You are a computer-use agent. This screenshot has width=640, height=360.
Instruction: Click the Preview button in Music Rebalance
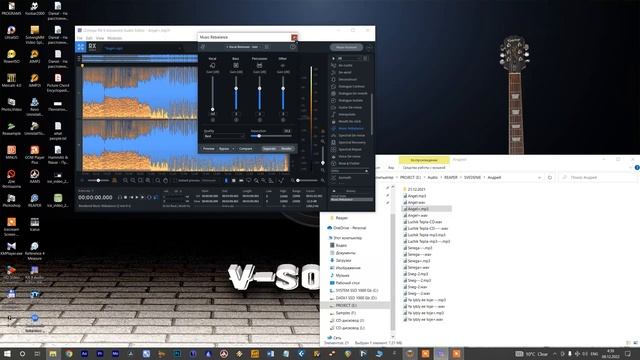coord(209,149)
